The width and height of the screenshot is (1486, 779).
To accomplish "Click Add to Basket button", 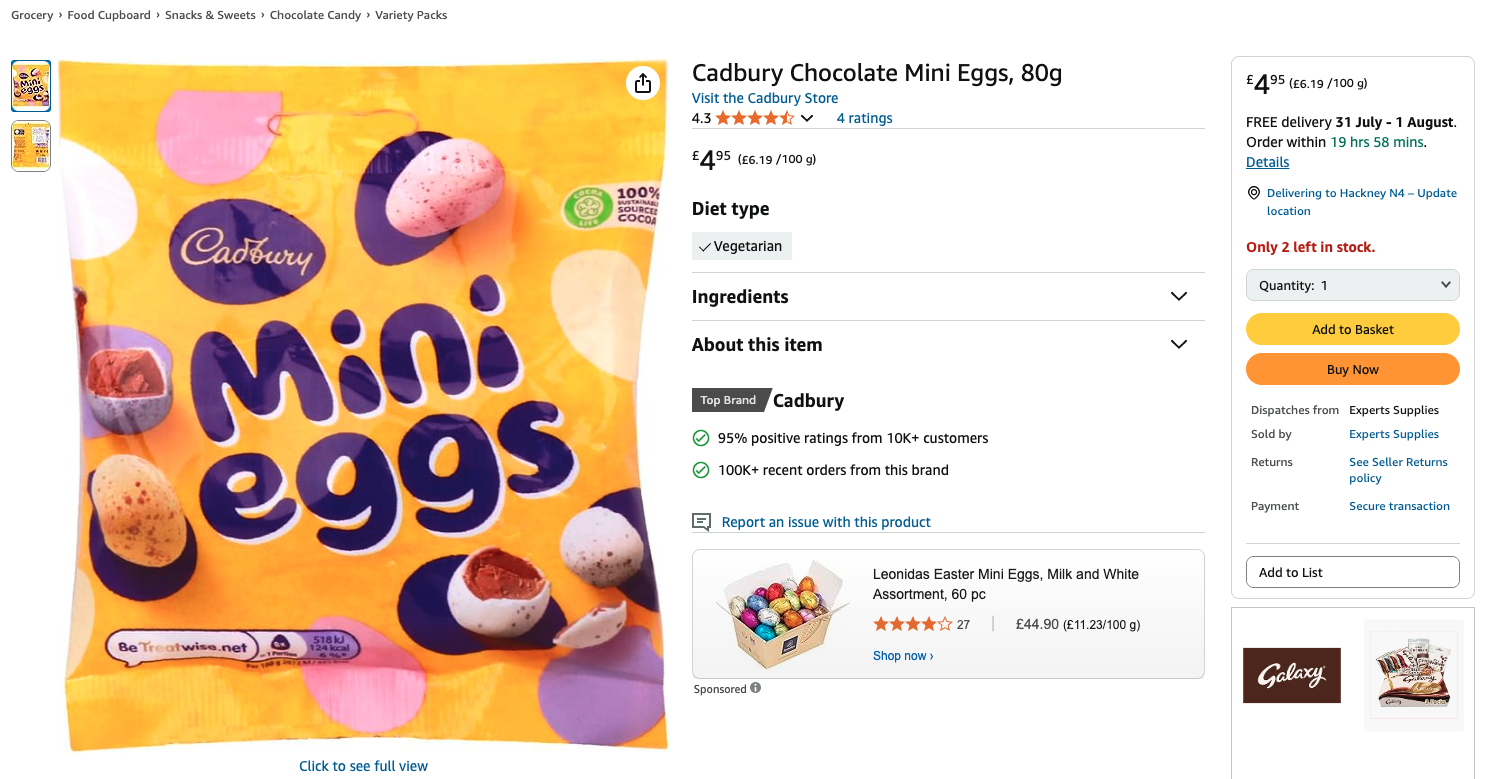I will pyautogui.click(x=1352, y=329).
